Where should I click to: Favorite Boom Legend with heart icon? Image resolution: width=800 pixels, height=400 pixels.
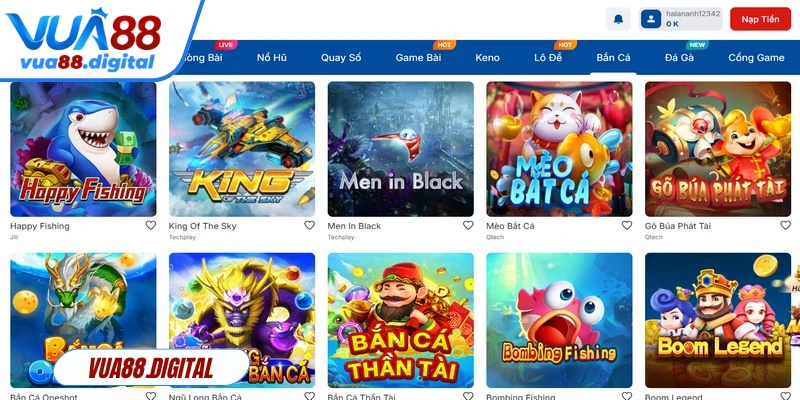point(785,396)
